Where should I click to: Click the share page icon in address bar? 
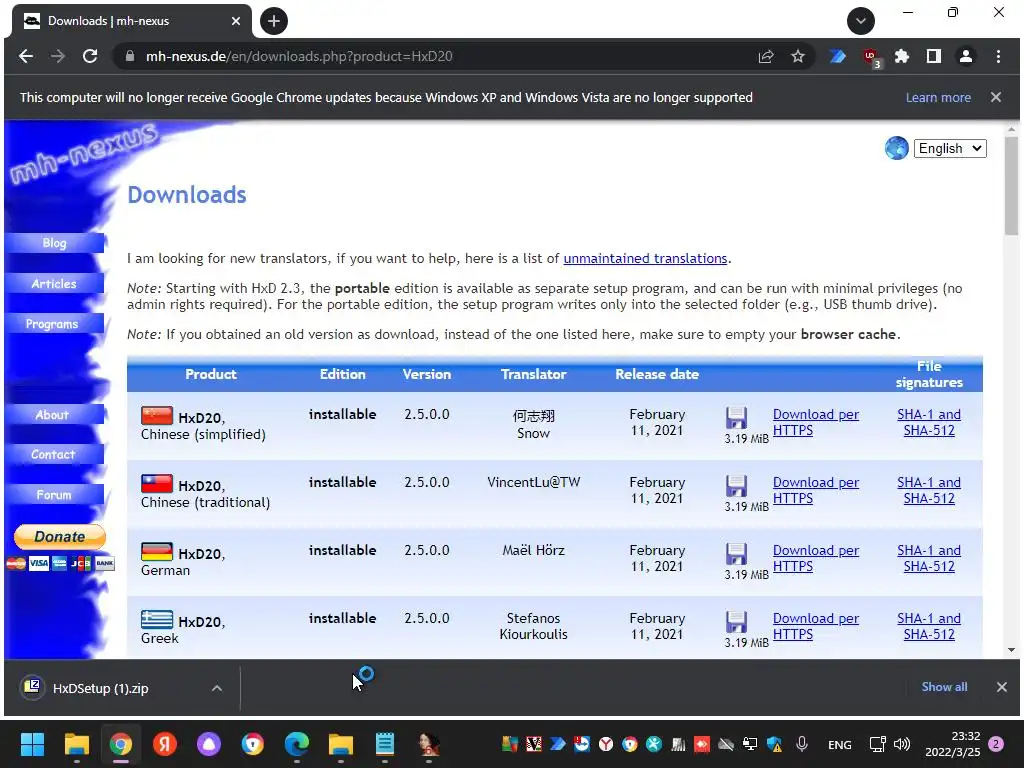click(766, 56)
